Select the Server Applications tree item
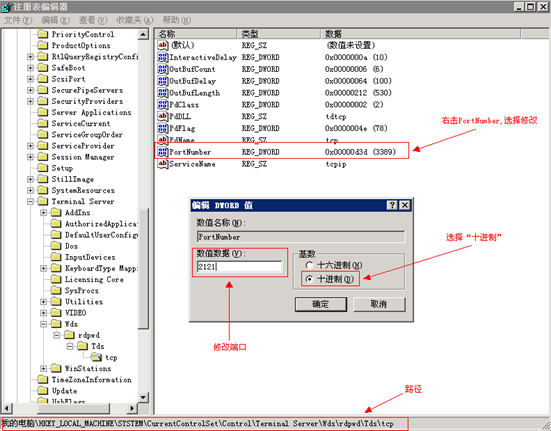 (x=91, y=112)
